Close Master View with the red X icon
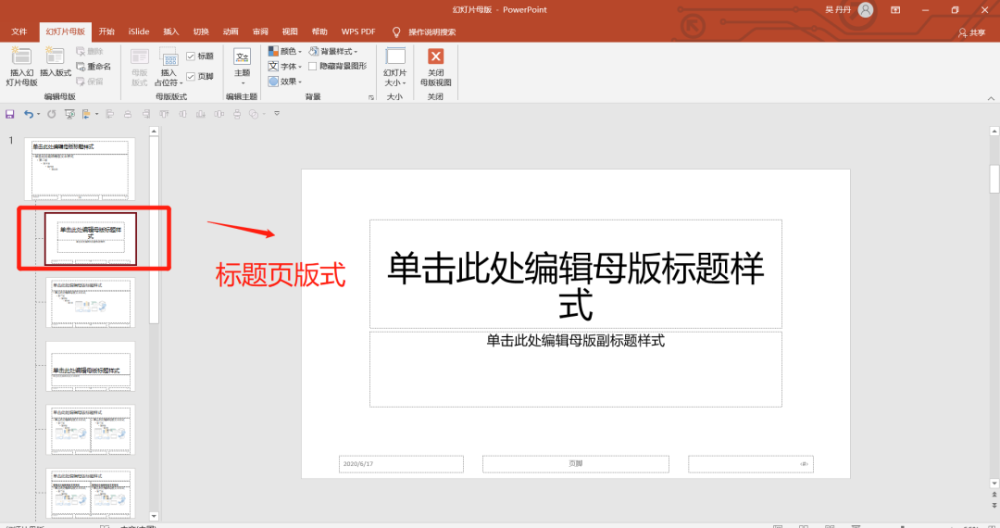Image resolution: width=1000 pixels, height=528 pixels. [x=435, y=58]
